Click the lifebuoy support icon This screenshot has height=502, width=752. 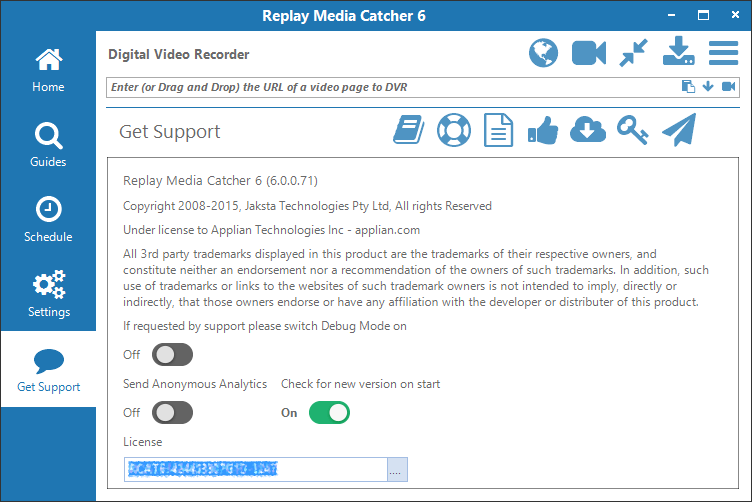pos(454,130)
